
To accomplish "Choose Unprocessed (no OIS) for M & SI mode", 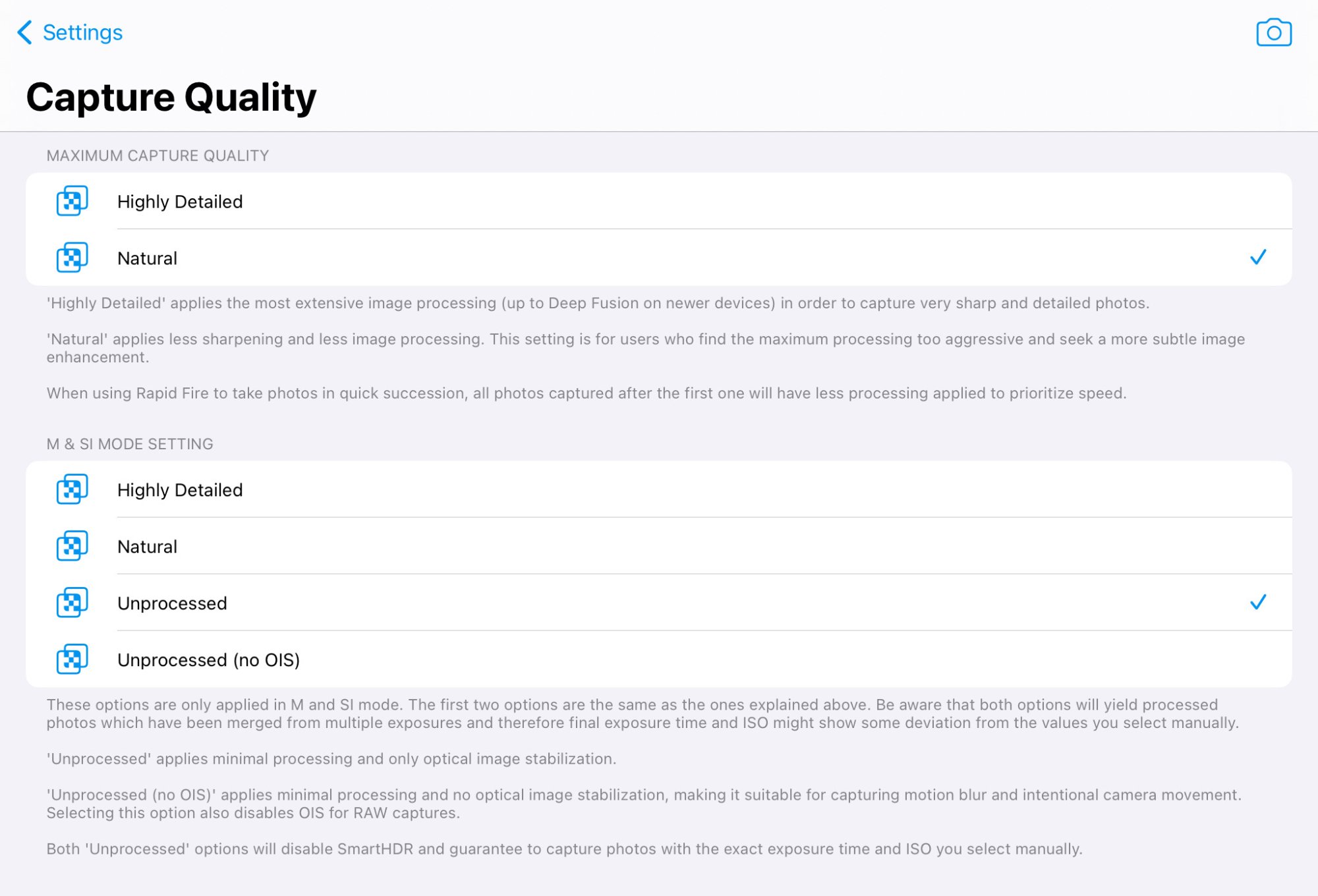I will point(659,659).
